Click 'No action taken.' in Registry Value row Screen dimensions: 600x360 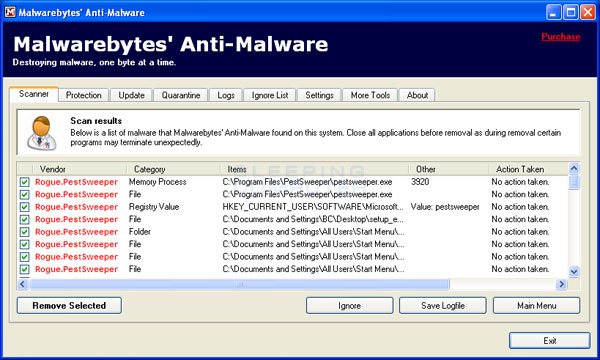point(520,207)
